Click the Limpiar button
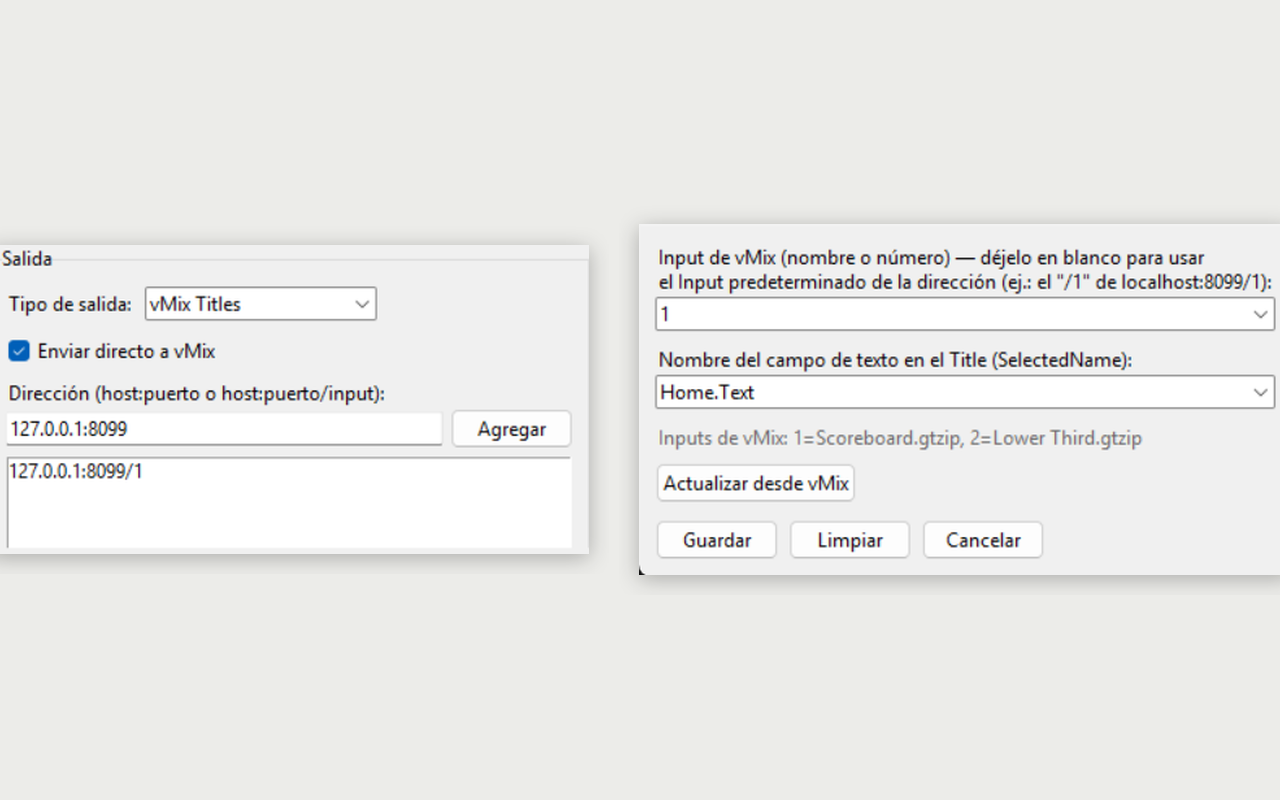This screenshot has width=1280, height=800. pyautogui.click(x=850, y=540)
